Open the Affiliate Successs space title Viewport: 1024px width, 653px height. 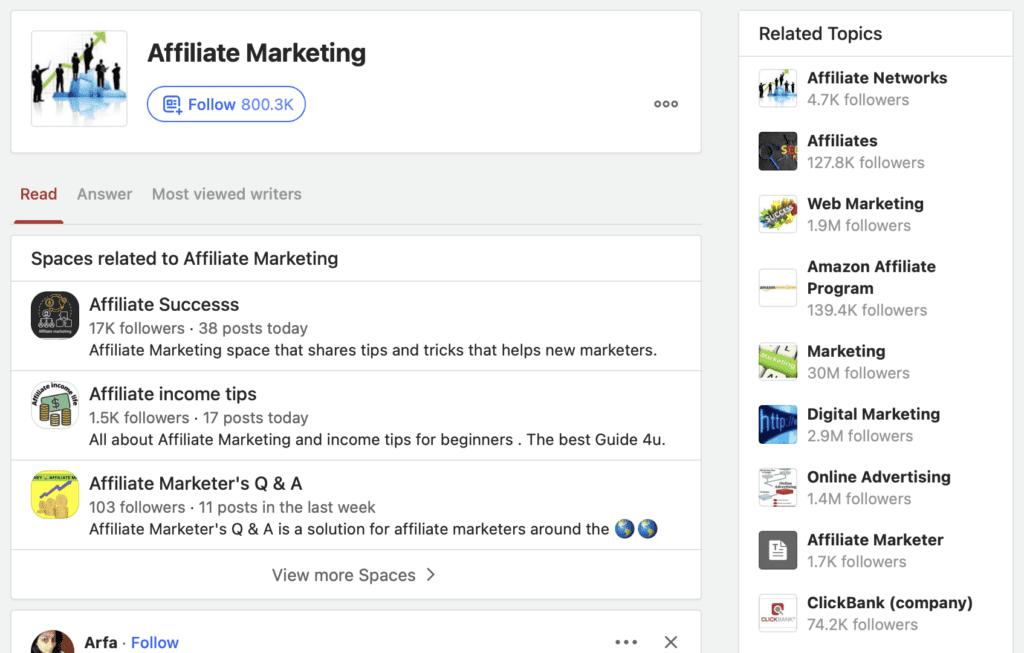click(164, 304)
